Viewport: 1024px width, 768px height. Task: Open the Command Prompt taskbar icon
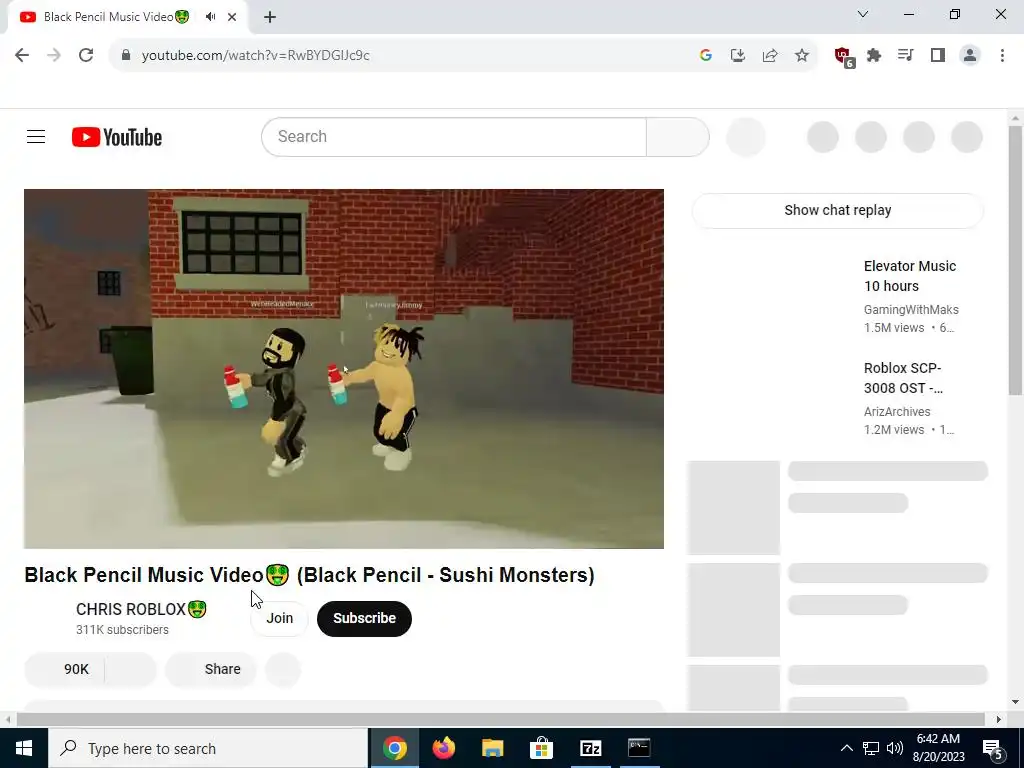pyautogui.click(x=639, y=748)
